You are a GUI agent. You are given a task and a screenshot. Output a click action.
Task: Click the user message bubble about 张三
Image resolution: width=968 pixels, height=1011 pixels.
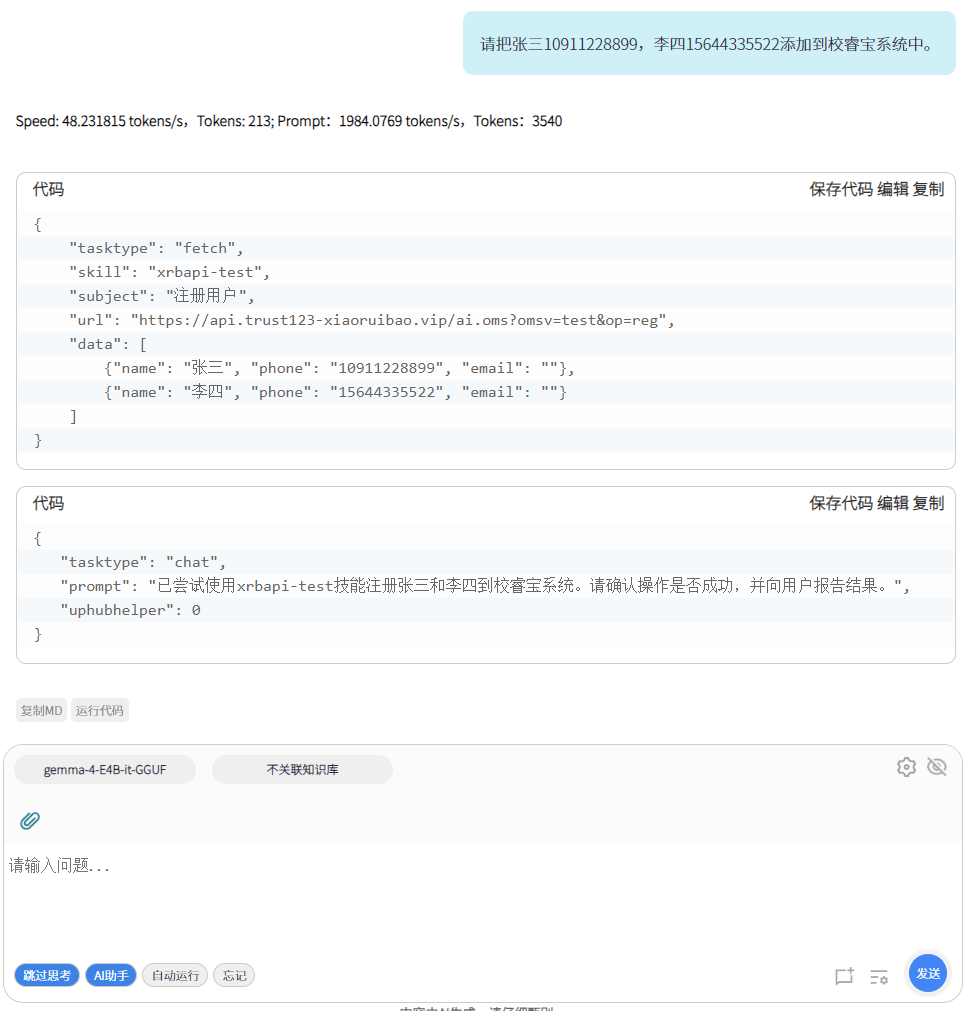tap(709, 43)
